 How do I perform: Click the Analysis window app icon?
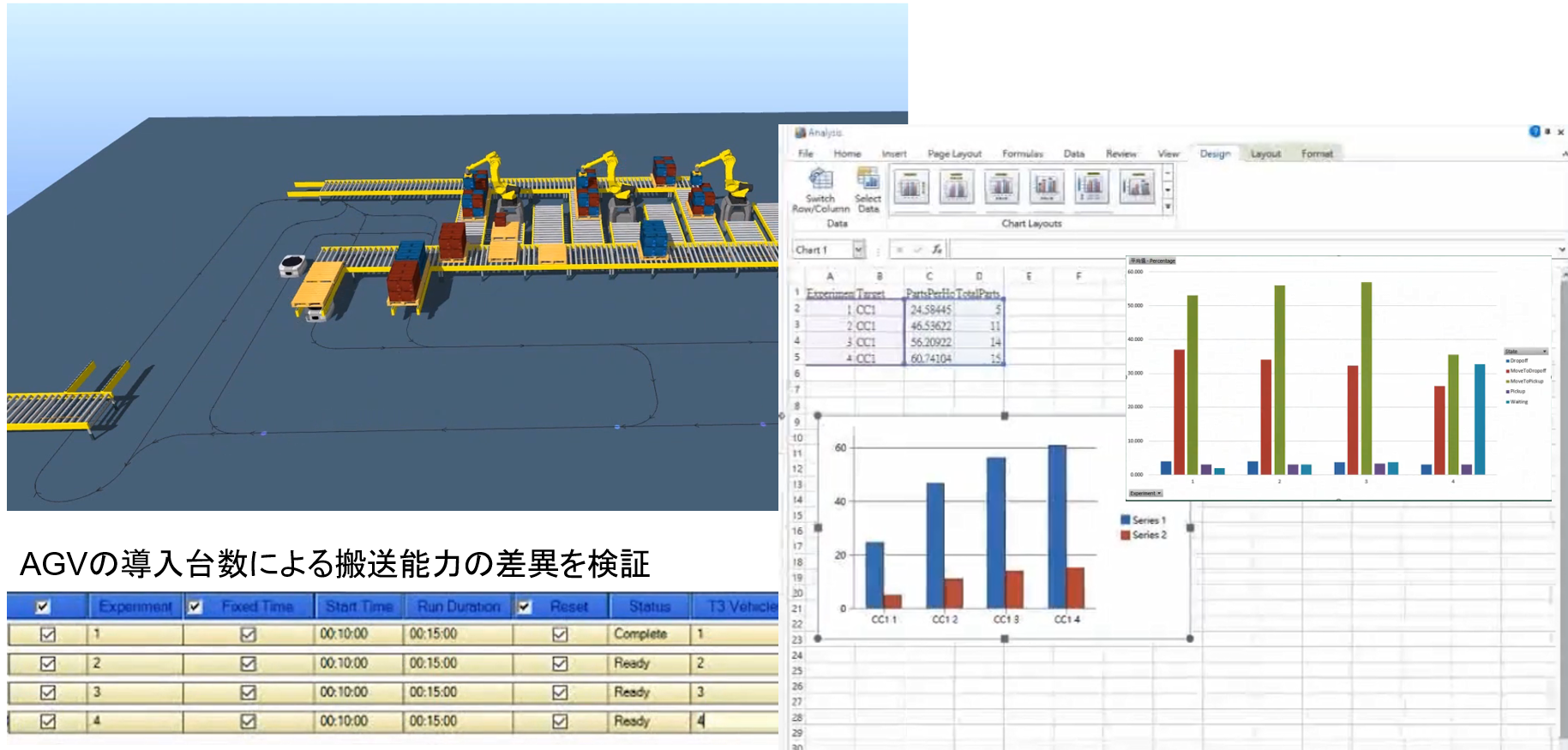pyautogui.click(x=800, y=133)
